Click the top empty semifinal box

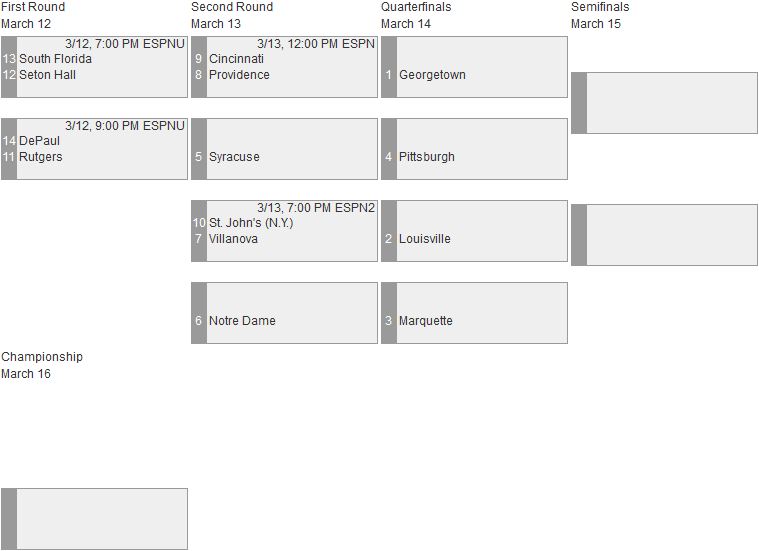(664, 103)
